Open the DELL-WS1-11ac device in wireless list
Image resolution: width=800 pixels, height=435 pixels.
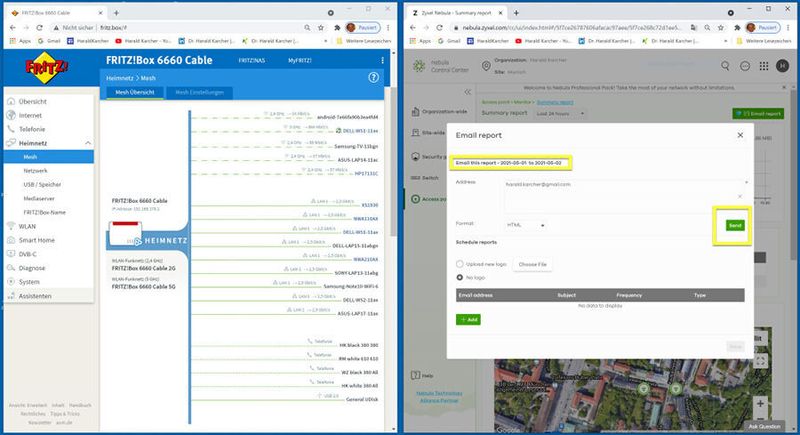click(x=360, y=131)
